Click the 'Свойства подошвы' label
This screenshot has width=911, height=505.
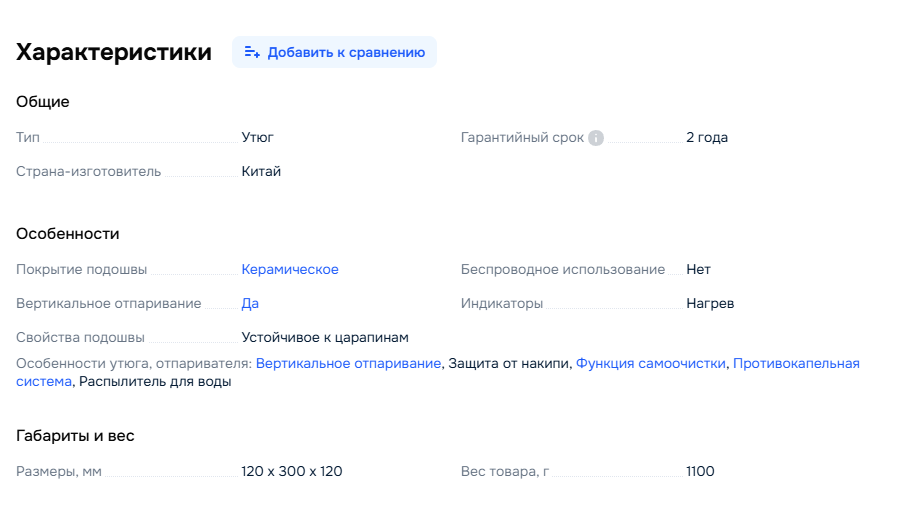[x=80, y=338]
